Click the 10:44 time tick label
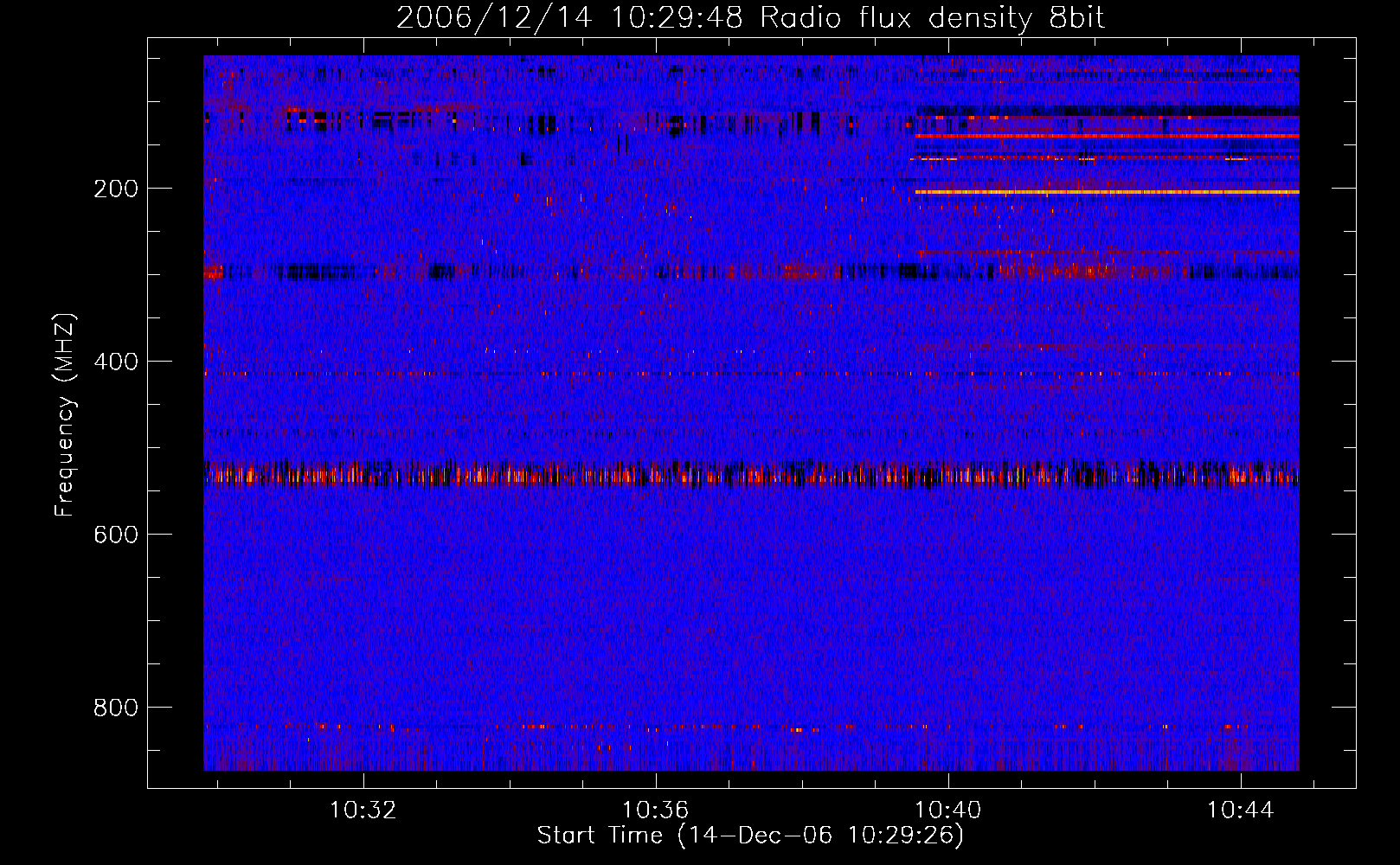1400x865 pixels. [1241, 810]
